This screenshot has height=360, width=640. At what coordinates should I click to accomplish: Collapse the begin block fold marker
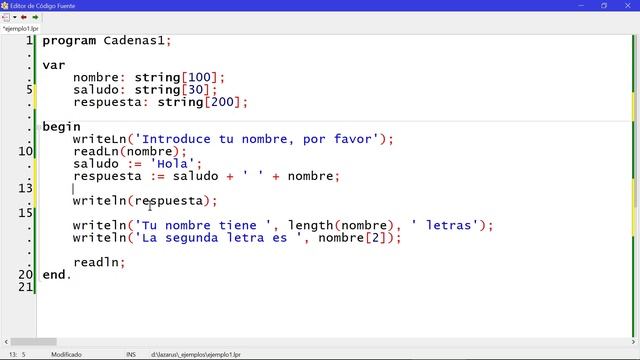tap(39, 127)
